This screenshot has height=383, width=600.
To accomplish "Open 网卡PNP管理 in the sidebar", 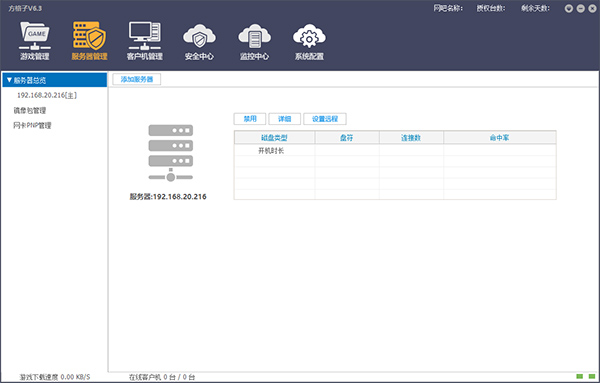I will 32,125.
